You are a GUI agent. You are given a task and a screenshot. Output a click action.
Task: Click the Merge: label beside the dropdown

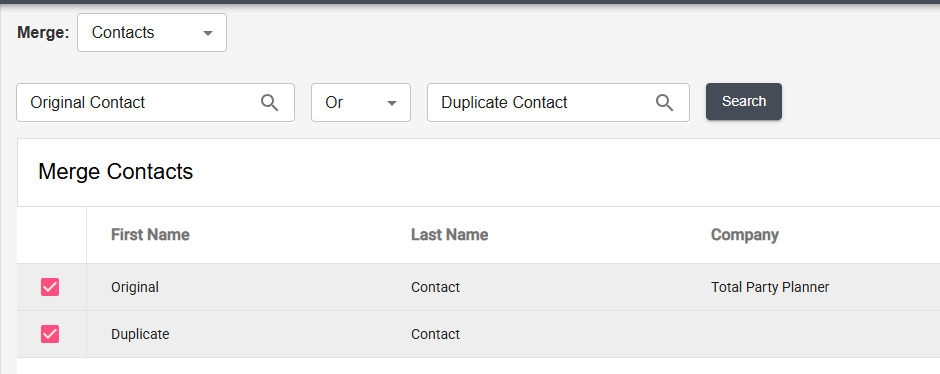(43, 32)
